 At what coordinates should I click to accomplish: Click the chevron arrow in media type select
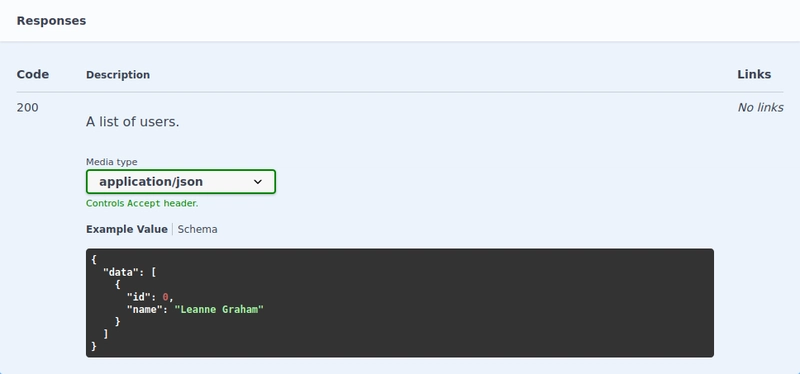[x=258, y=182]
